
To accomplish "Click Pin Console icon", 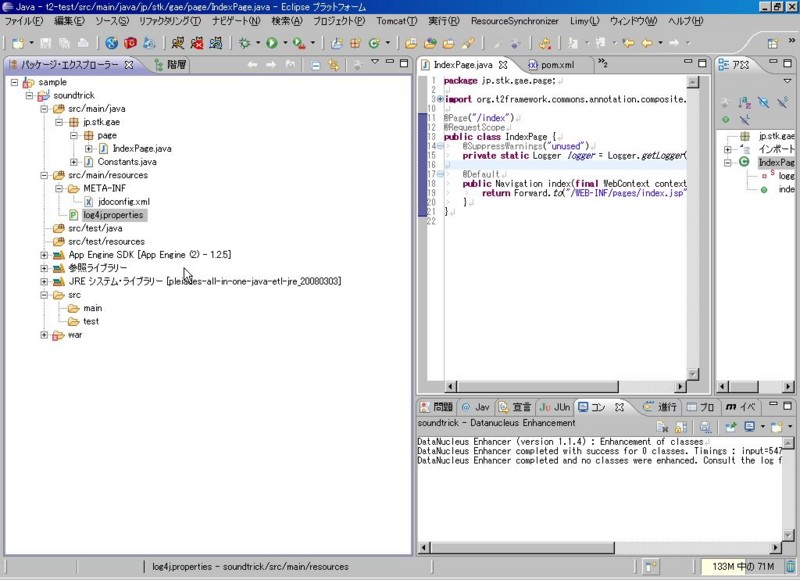I will (731, 426).
